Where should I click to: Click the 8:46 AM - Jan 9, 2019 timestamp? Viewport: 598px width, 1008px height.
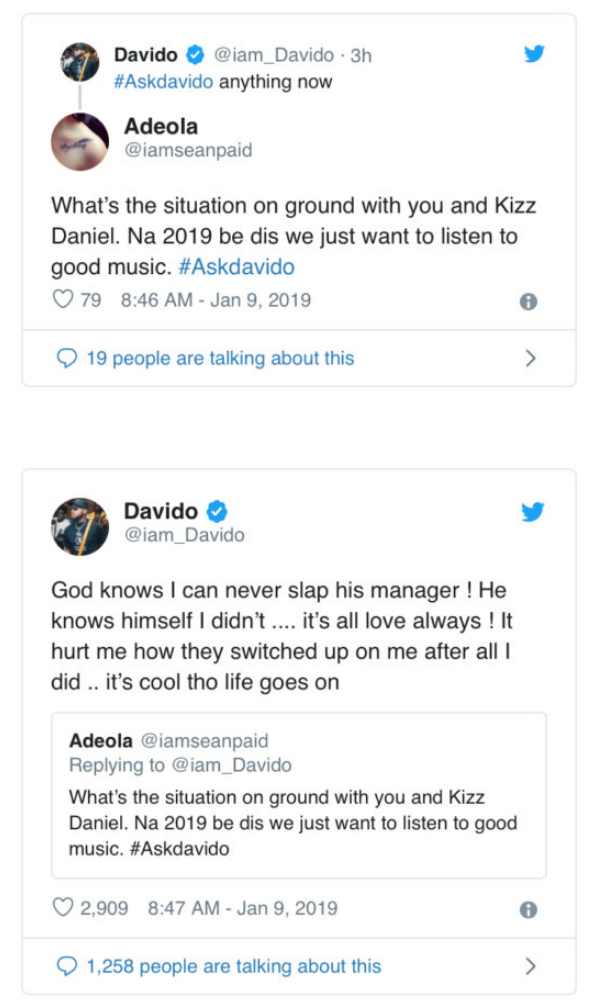215,300
